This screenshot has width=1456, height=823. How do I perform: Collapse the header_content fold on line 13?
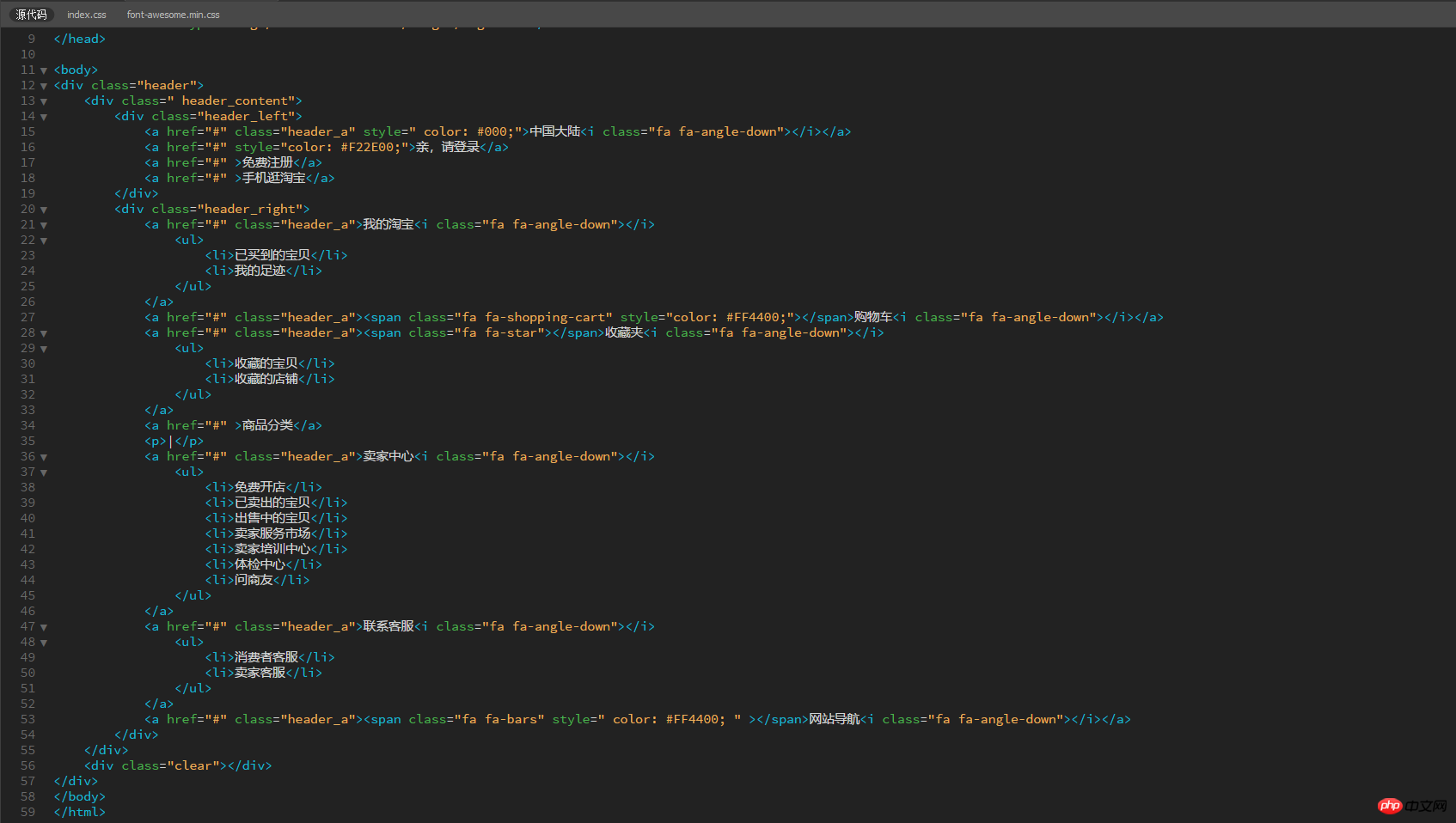(44, 101)
